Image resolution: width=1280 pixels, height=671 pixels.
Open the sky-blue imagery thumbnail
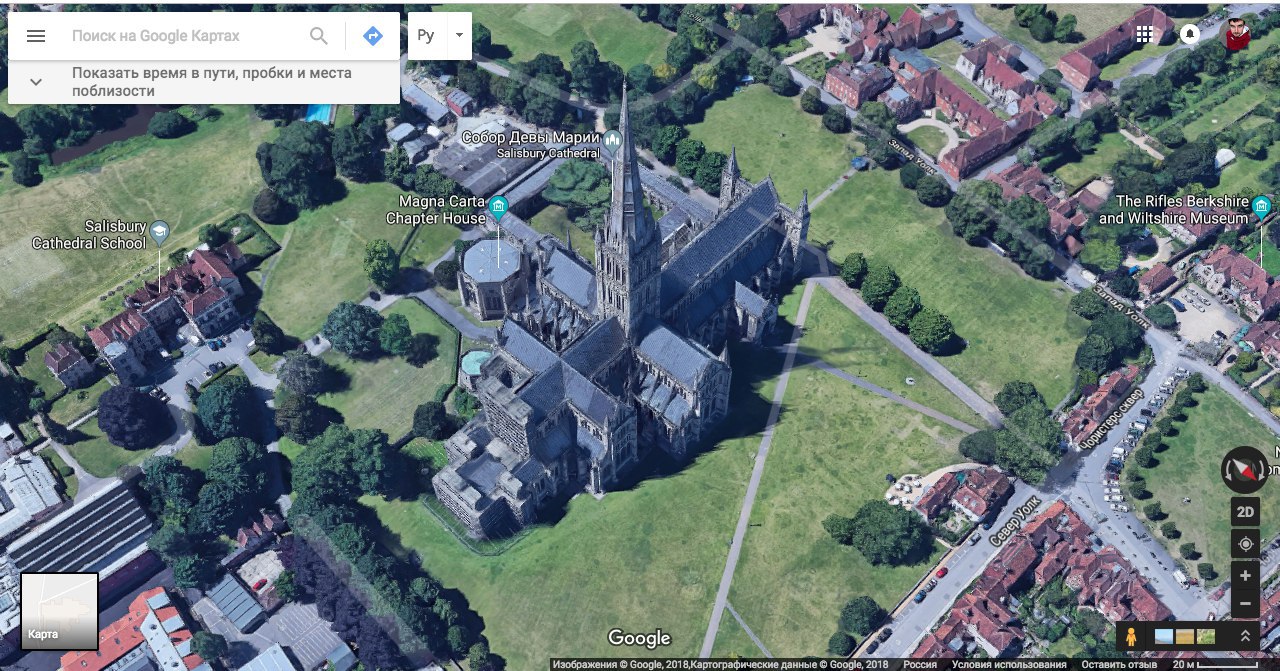(1164, 636)
